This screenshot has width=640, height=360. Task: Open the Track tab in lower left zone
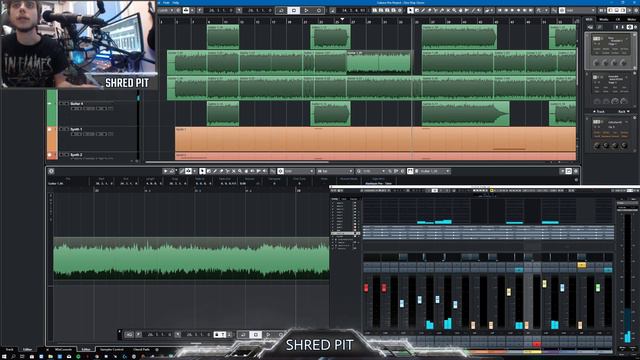pos(9,350)
